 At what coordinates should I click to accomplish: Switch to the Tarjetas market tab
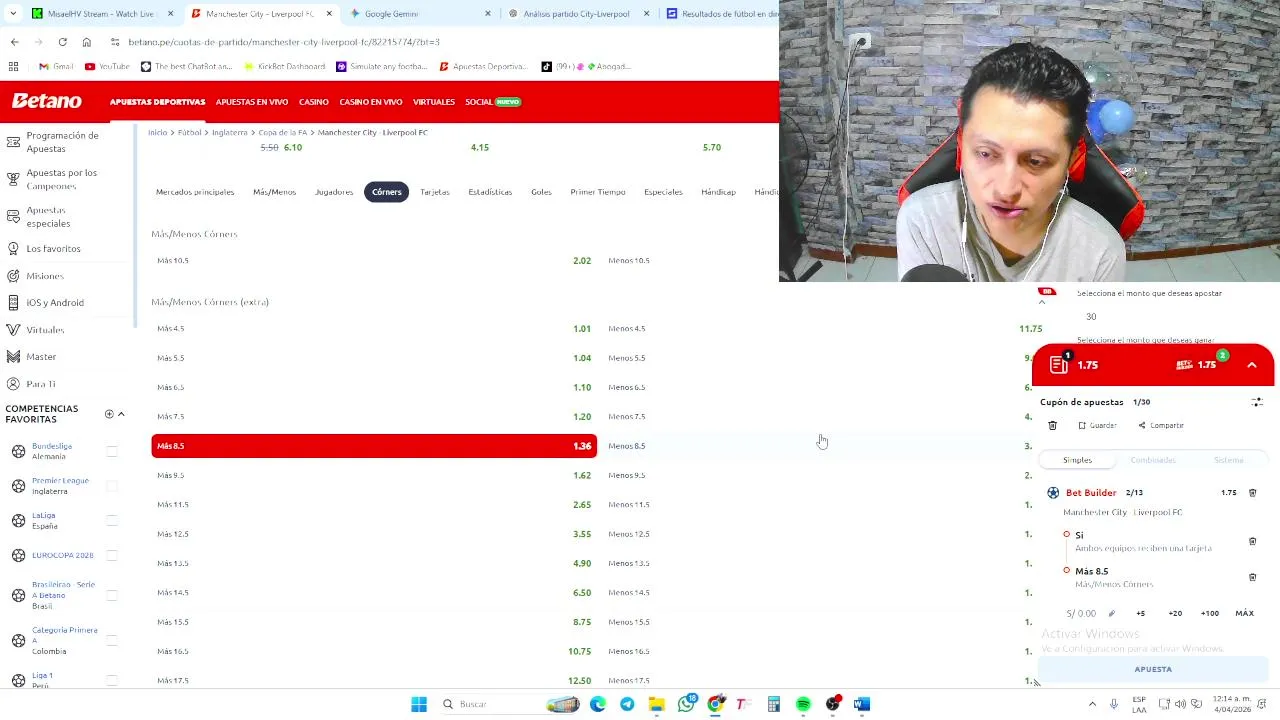coord(435,192)
